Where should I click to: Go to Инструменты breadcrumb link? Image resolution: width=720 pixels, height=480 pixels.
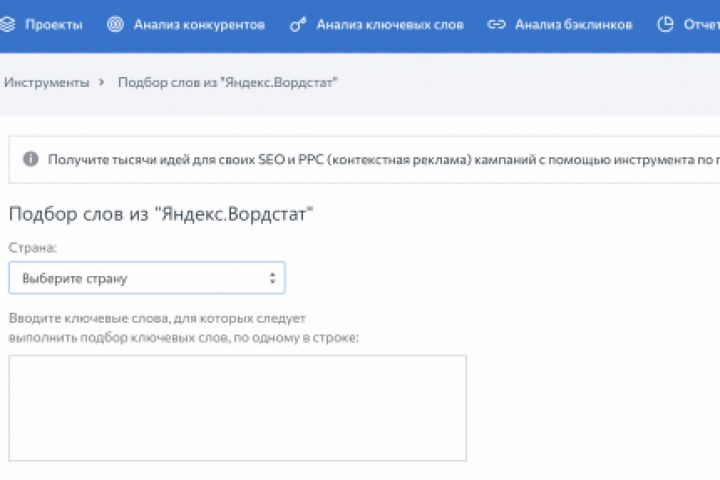pos(46,83)
